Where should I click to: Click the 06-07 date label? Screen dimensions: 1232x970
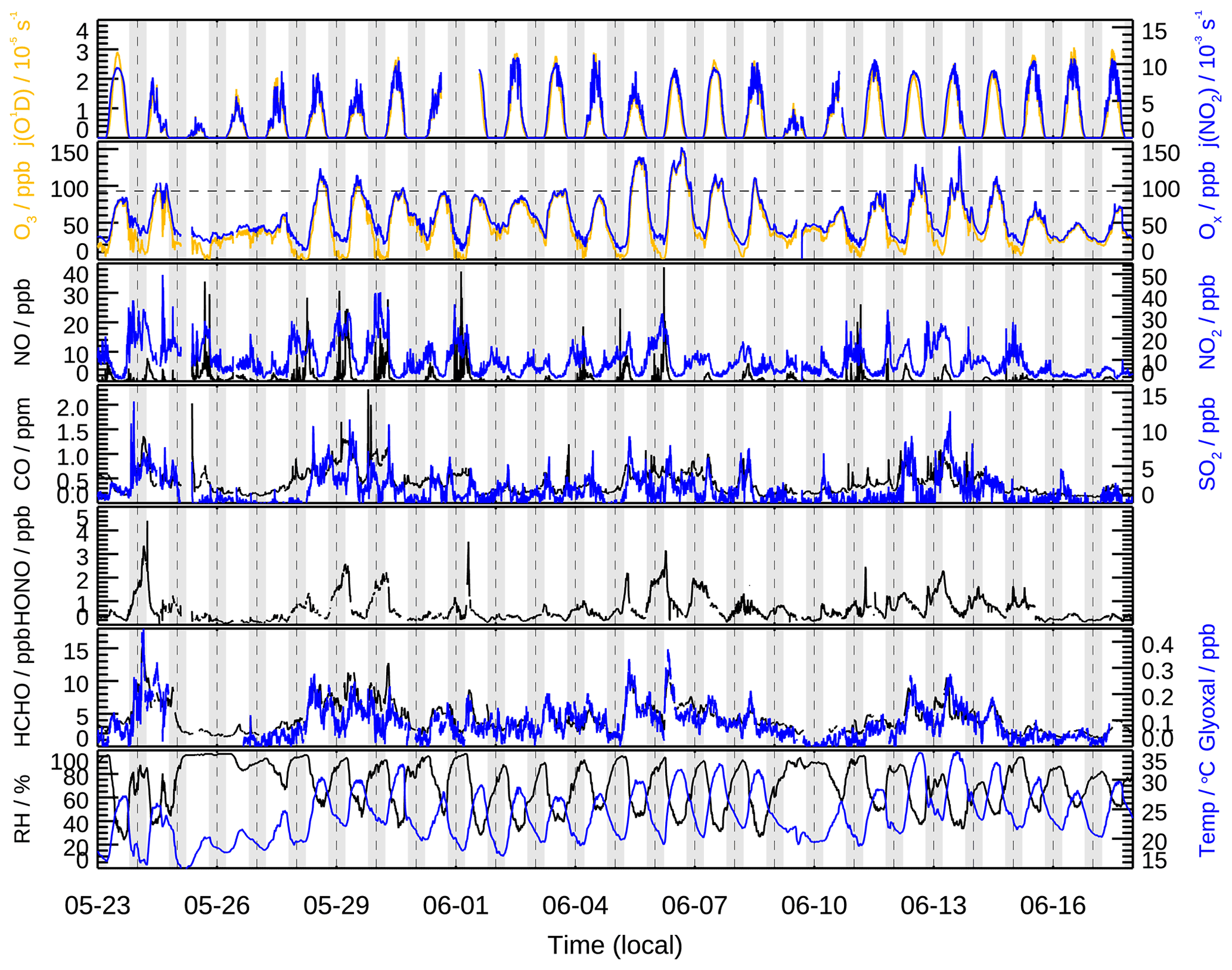tap(694, 906)
